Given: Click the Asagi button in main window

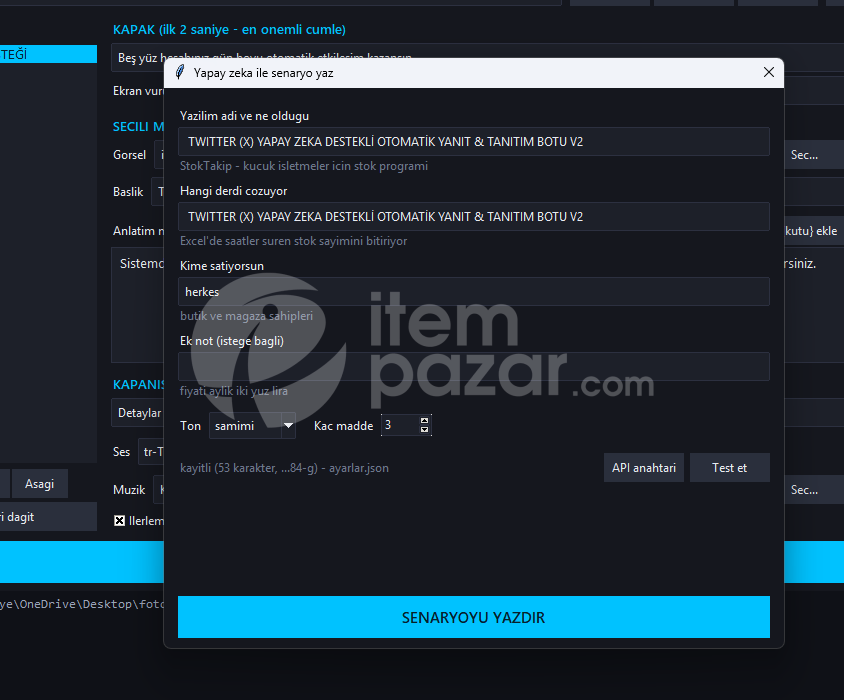Looking at the screenshot, I should (39, 484).
